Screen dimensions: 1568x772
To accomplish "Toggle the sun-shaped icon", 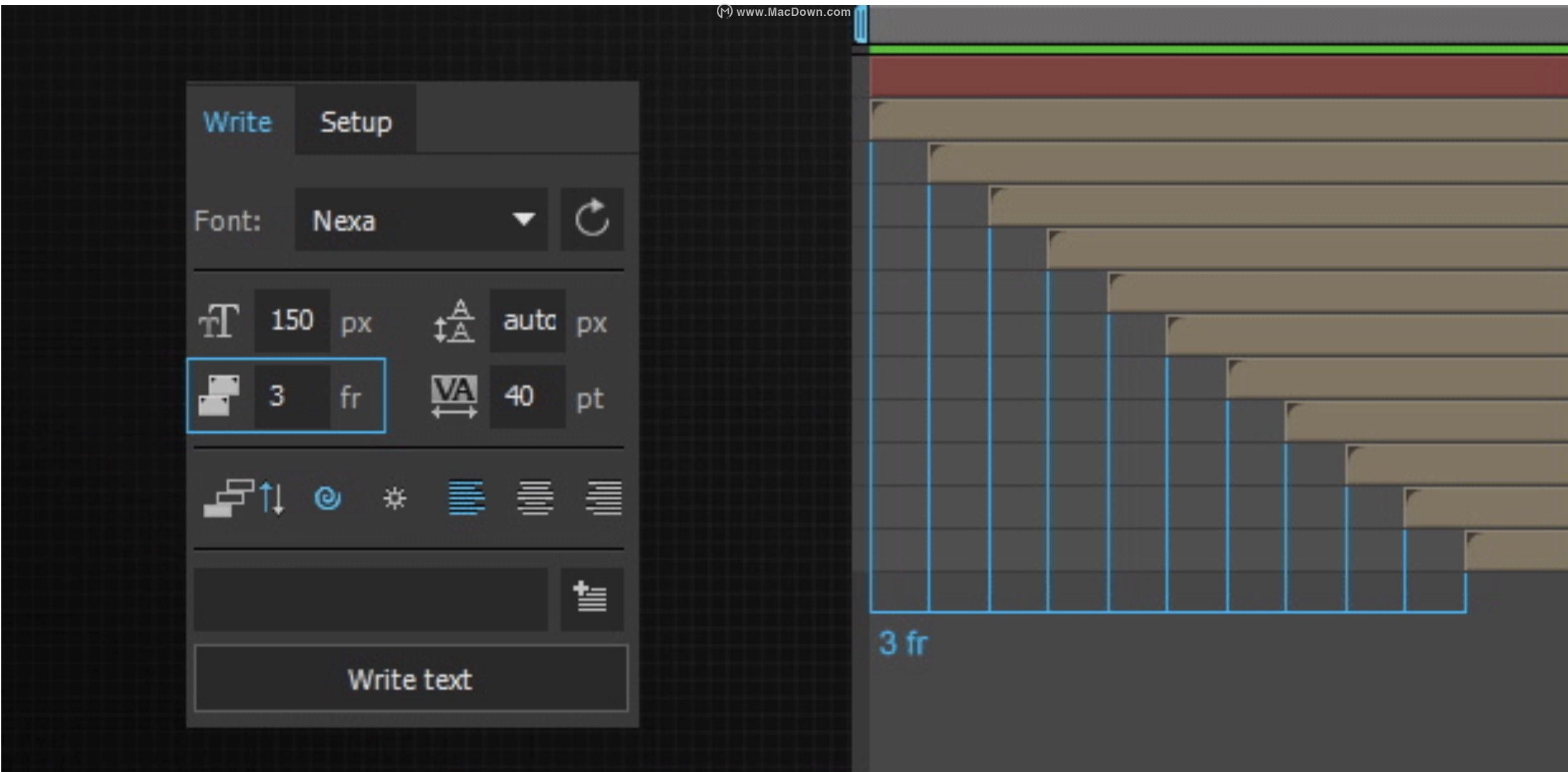I will click(x=395, y=499).
